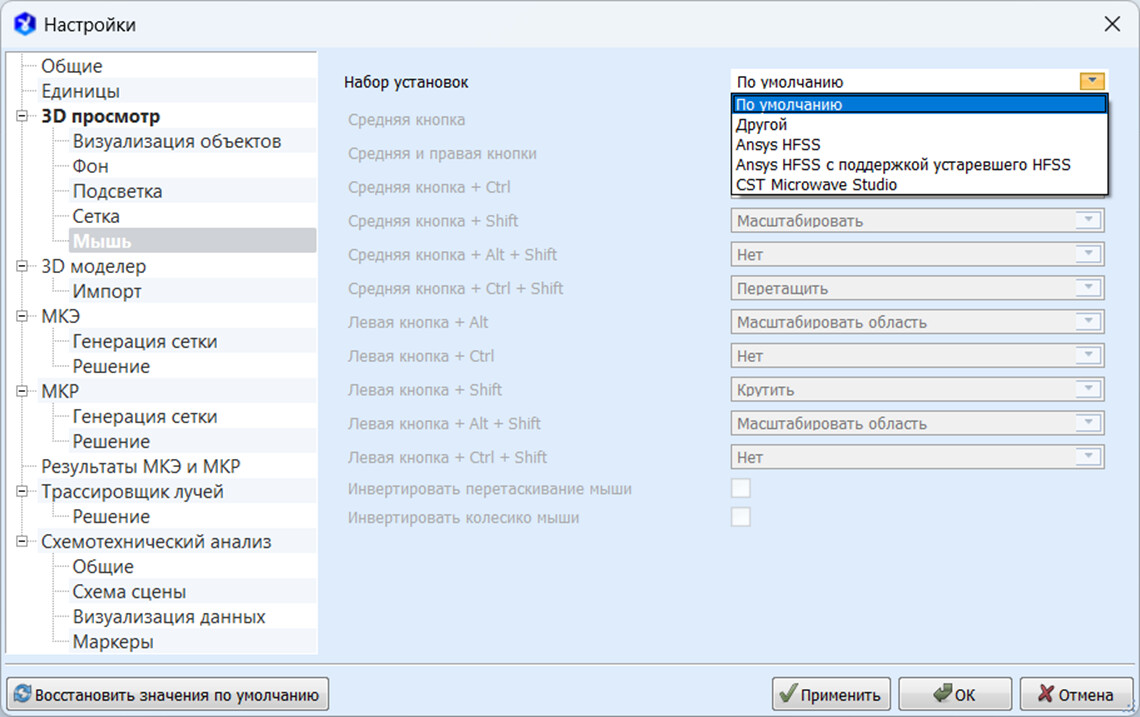
Task: Go to 'Единицы' in settings tree
Action: tap(80, 91)
